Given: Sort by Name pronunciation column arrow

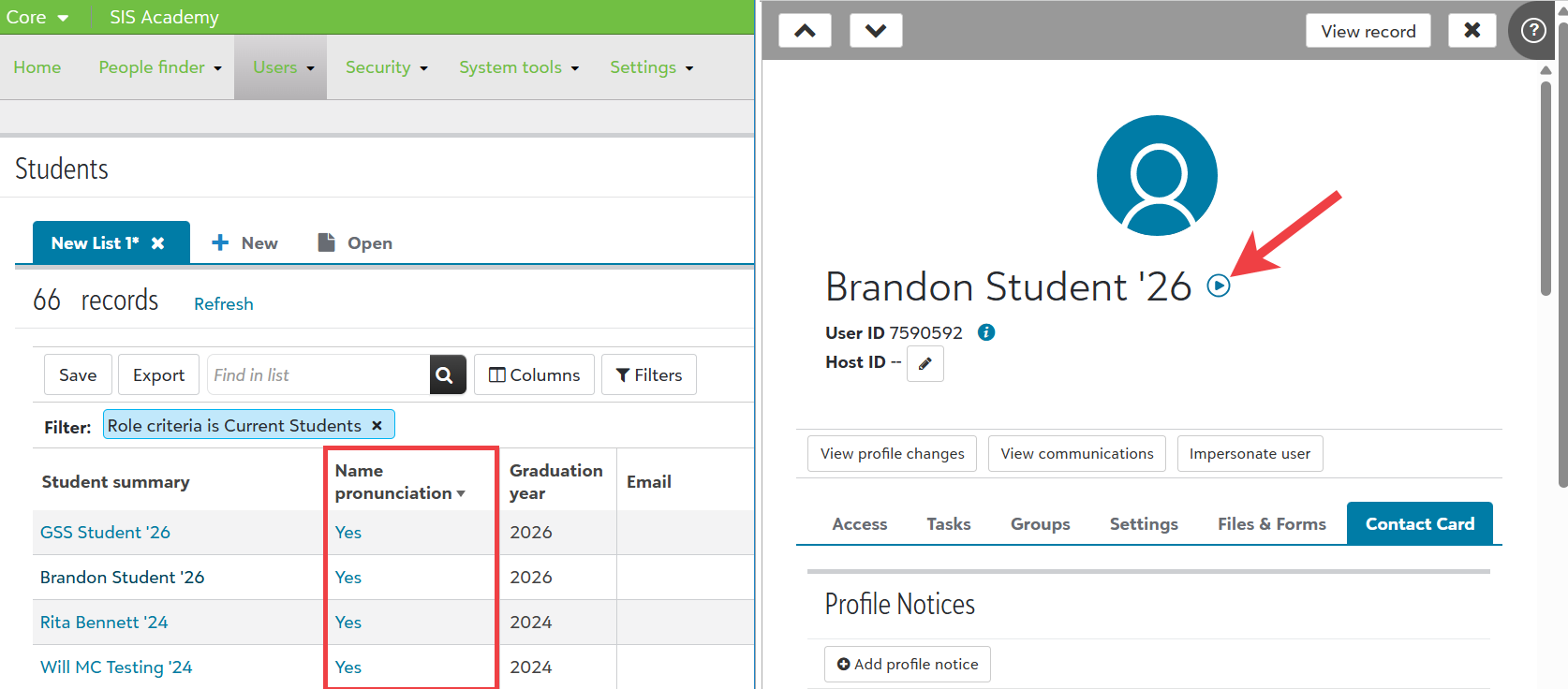Looking at the screenshot, I should pos(461,493).
